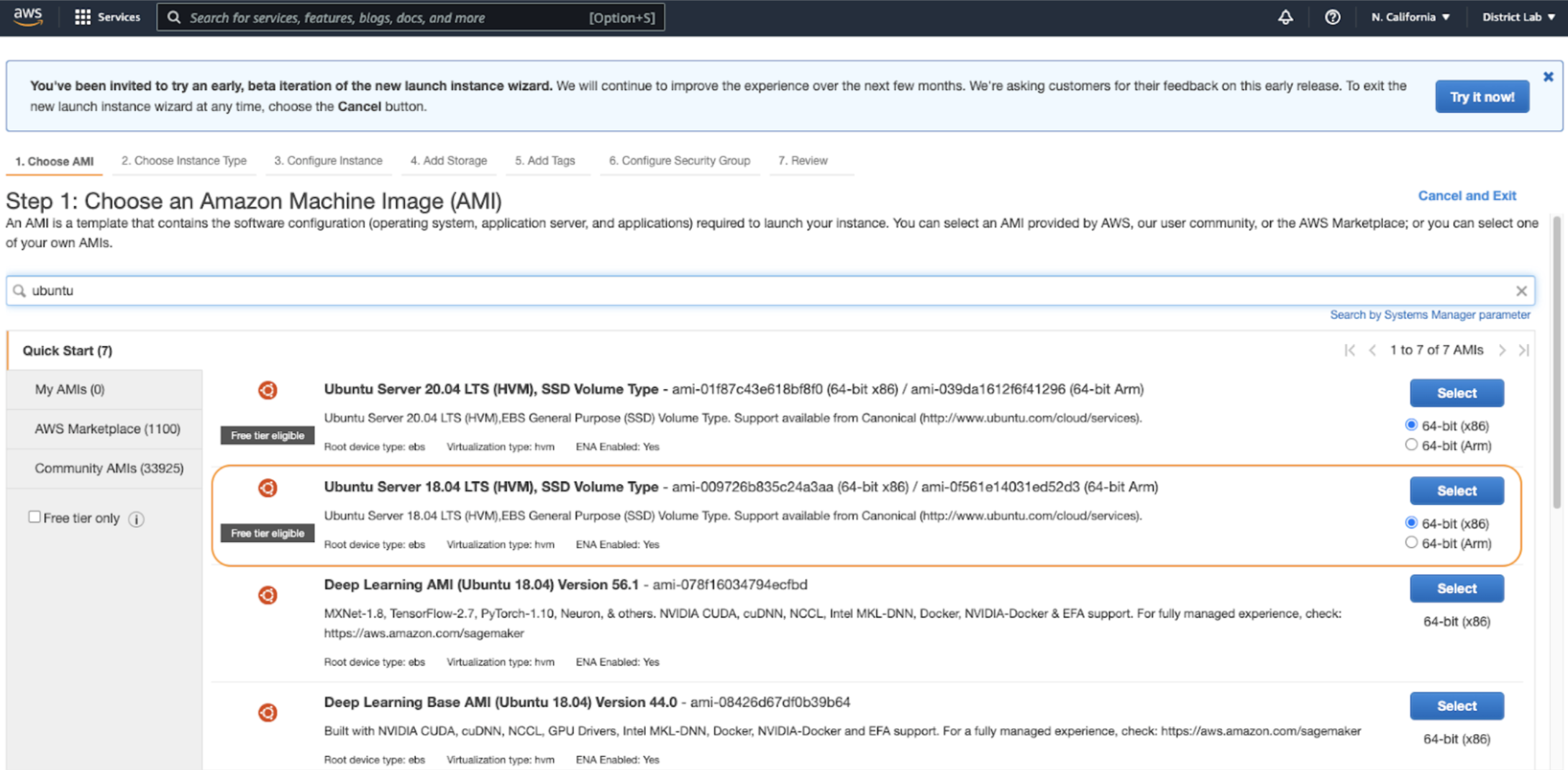
Task: Dismiss the beta wizard banner
Action: click(1548, 76)
